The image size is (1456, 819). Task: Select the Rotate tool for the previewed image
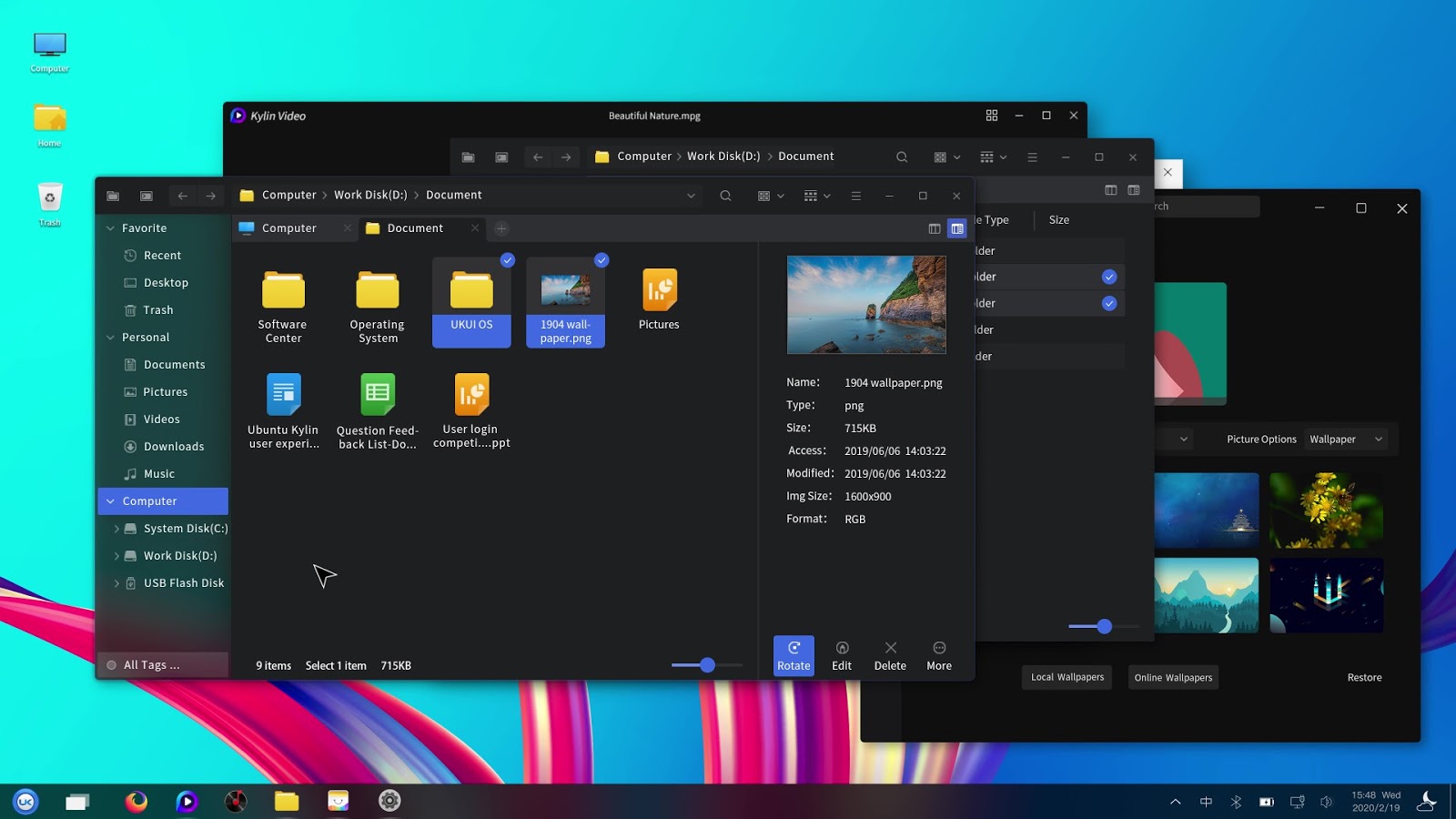(x=793, y=654)
